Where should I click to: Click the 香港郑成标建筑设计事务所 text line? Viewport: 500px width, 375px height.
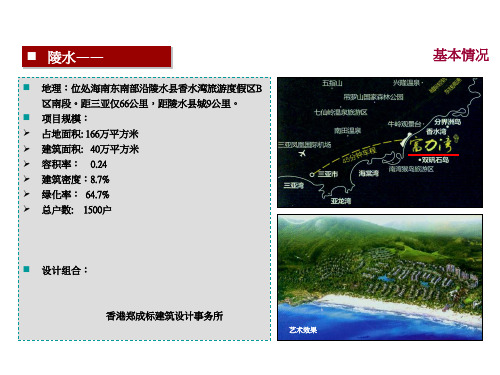coord(164,316)
